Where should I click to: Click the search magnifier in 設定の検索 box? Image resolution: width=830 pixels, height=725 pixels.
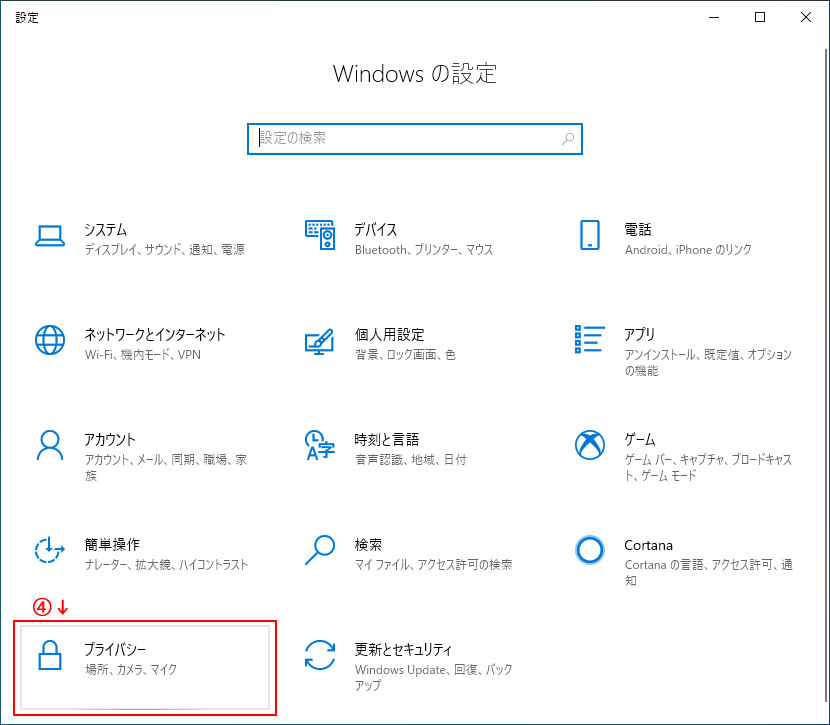[x=568, y=139]
